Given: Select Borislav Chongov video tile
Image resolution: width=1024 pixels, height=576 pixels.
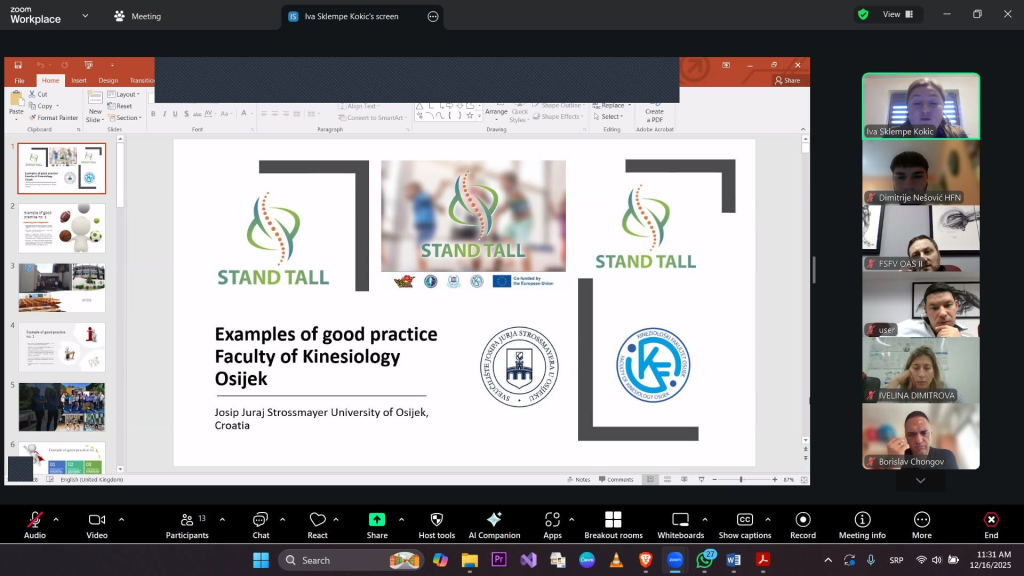Looking at the screenshot, I should point(921,436).
